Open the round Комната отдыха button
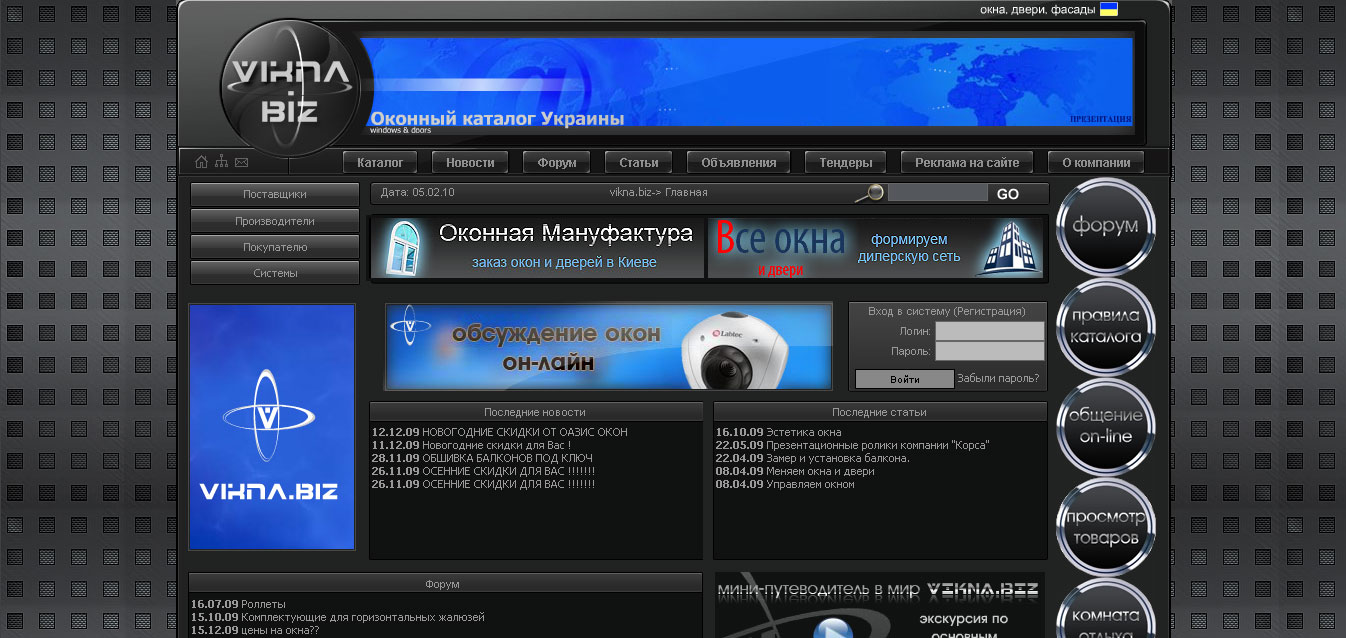Viewport: 1346px width, 638px height. (x=1106, y=609)
